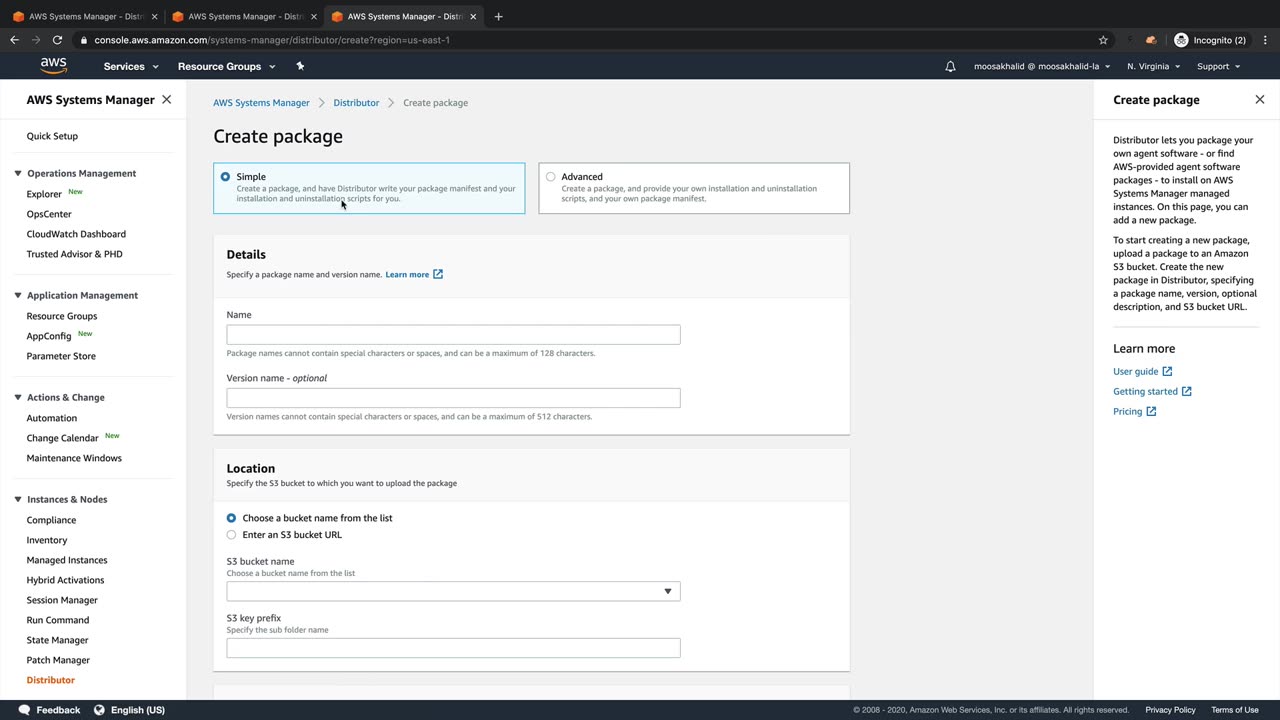Close the AWS Systems Manager sidebar
This screenshot has width=1280, height=720.
pyautogui.click(x=166, y=100)
